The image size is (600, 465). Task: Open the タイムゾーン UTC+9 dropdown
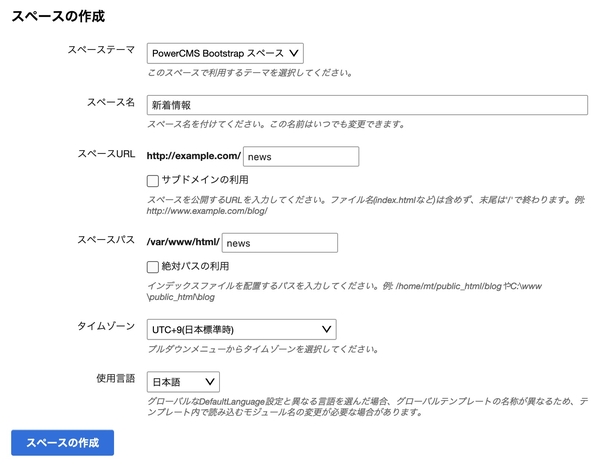pos(241,330)
